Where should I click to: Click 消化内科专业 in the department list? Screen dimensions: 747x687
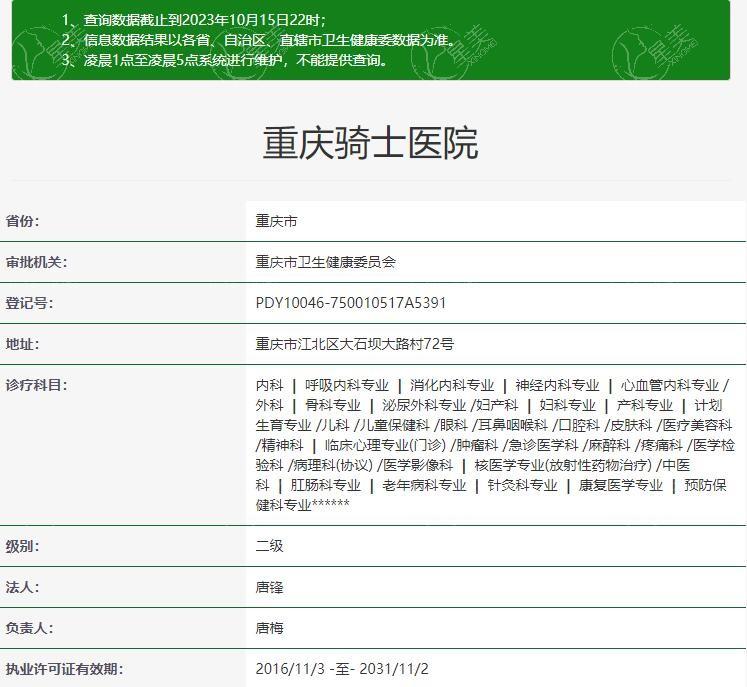(x=452, y=385)
